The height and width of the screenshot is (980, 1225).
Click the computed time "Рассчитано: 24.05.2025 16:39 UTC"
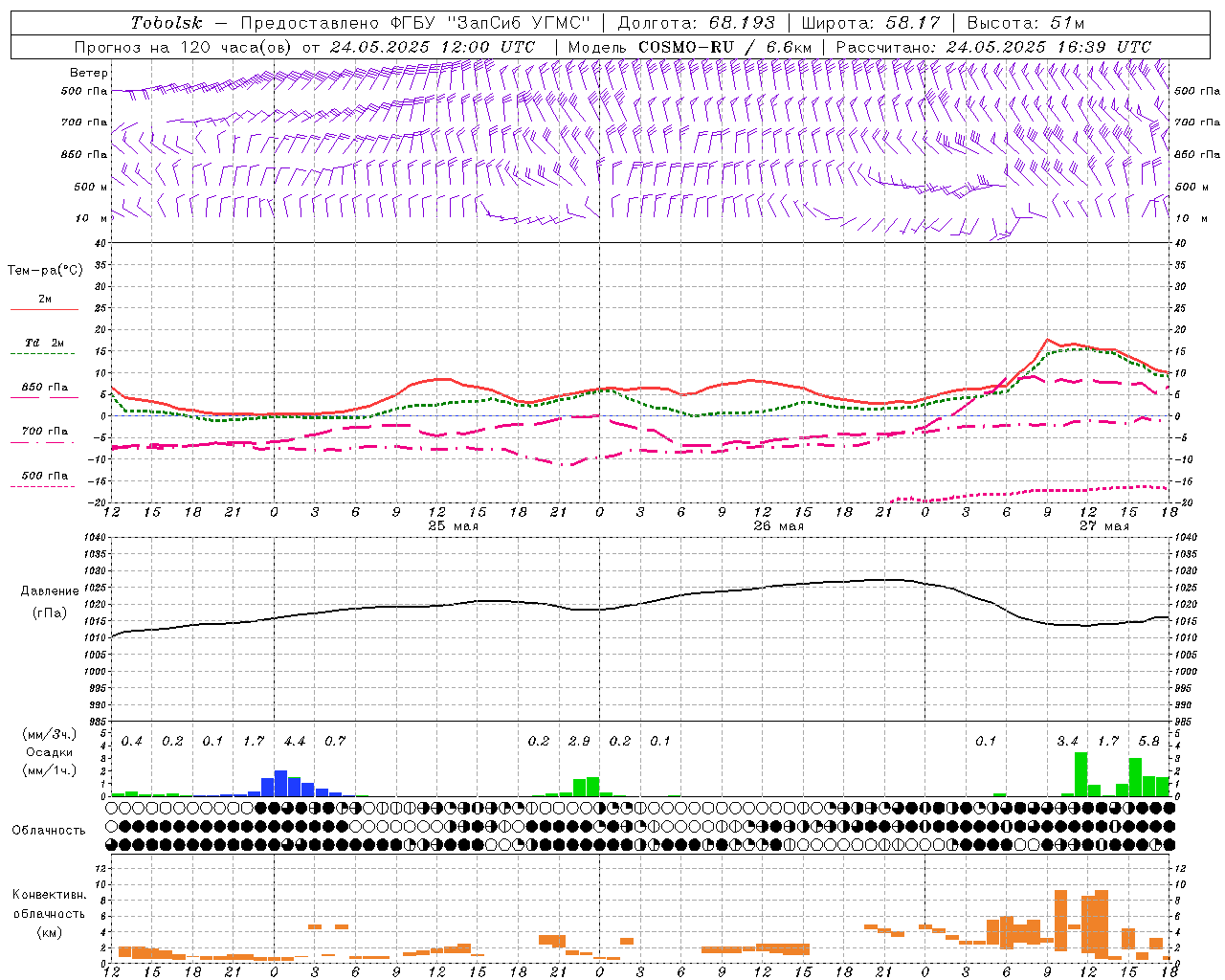[993, 47]
